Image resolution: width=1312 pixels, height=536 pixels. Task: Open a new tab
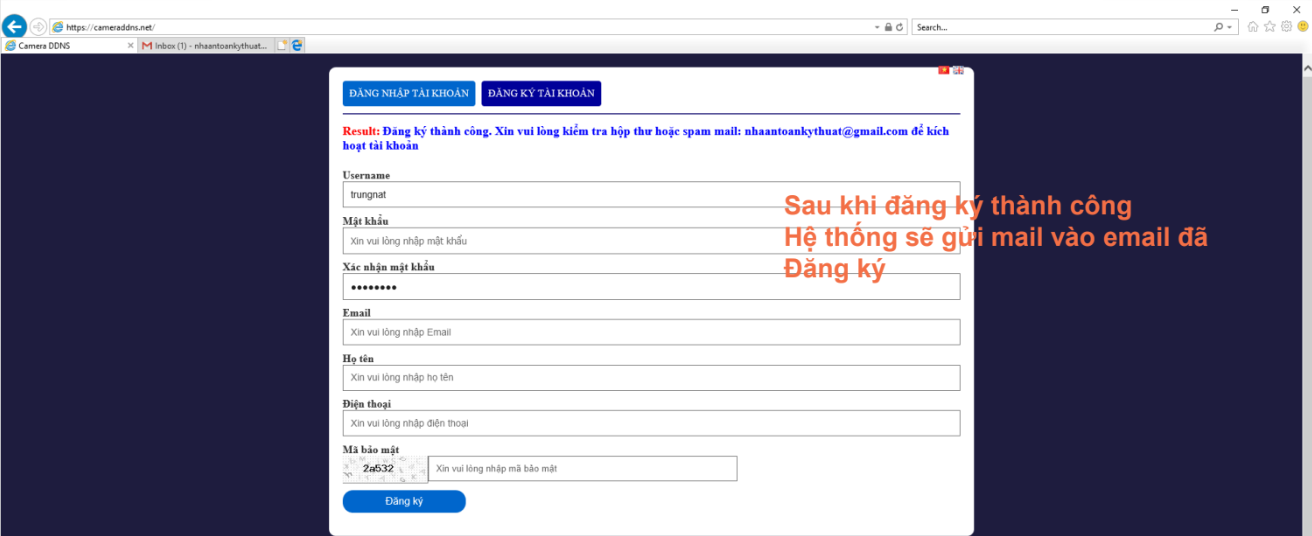click(282, 45)
